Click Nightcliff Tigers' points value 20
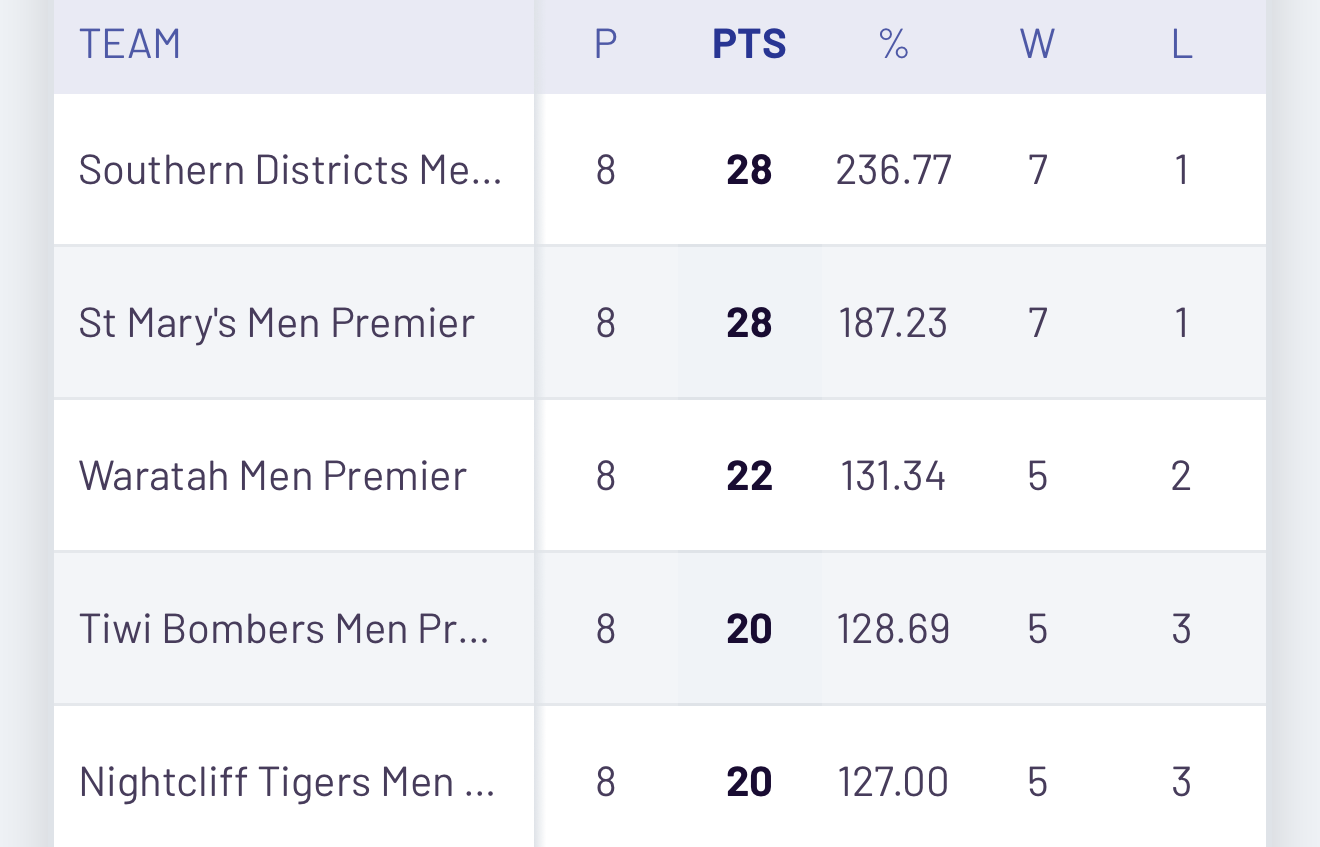The height and width of the screenshot is (847, 1320). pos(749,782)
